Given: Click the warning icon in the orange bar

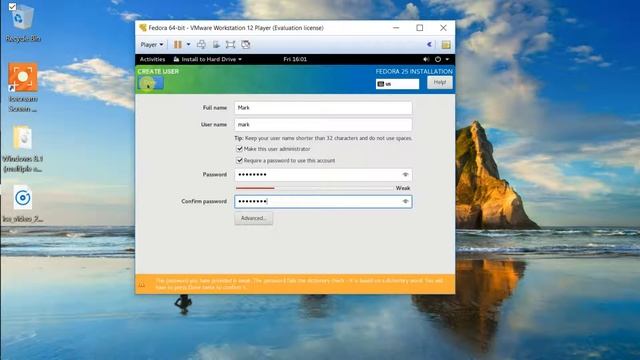Looking at the screenshot, I should click(x=142, y=284).
